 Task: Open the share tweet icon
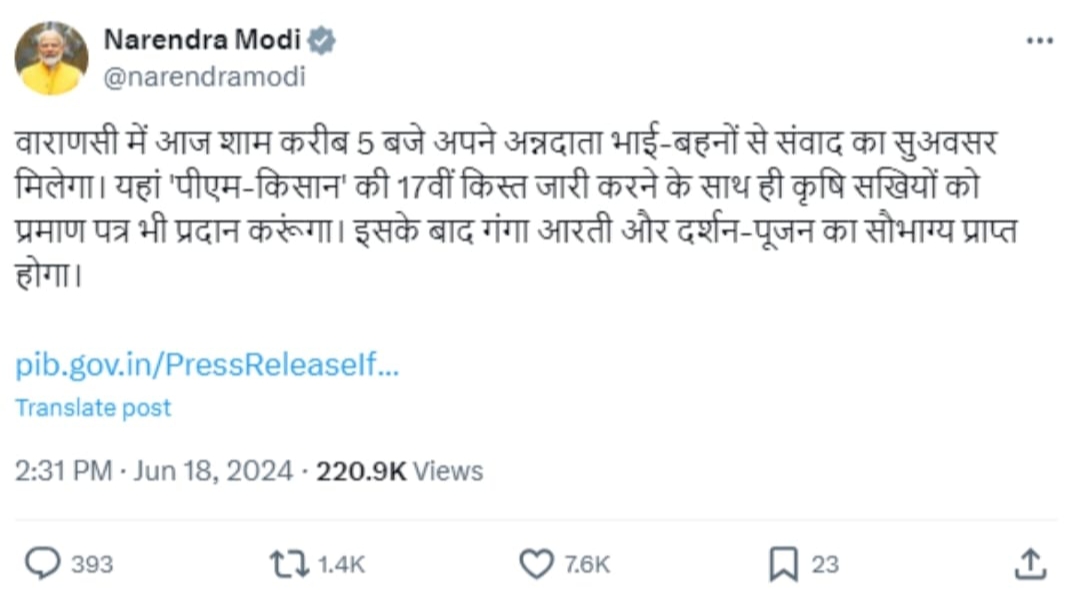(1030, 563)
